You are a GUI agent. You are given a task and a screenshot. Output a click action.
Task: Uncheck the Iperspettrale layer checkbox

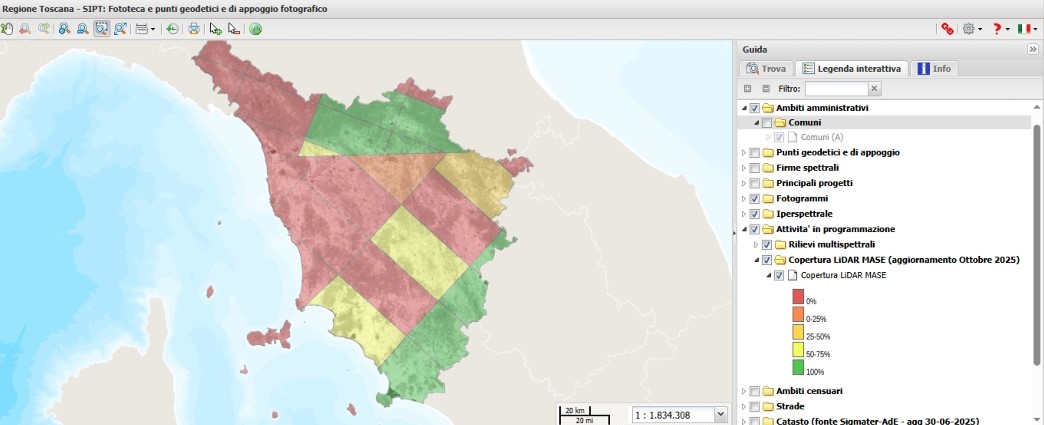(754, 214)
